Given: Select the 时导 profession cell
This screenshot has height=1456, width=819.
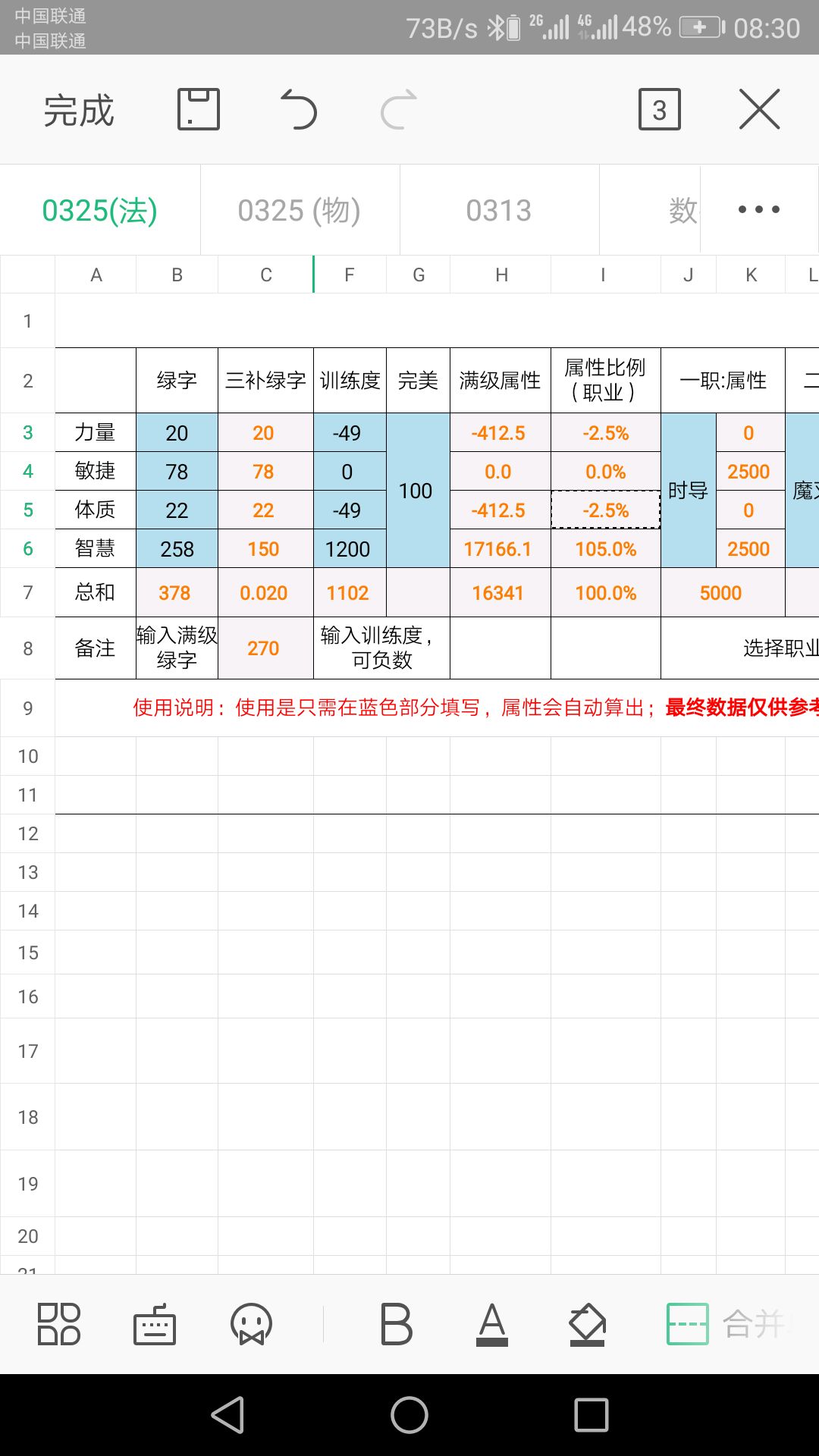Looking at the screenshot, I should (688, 491).
